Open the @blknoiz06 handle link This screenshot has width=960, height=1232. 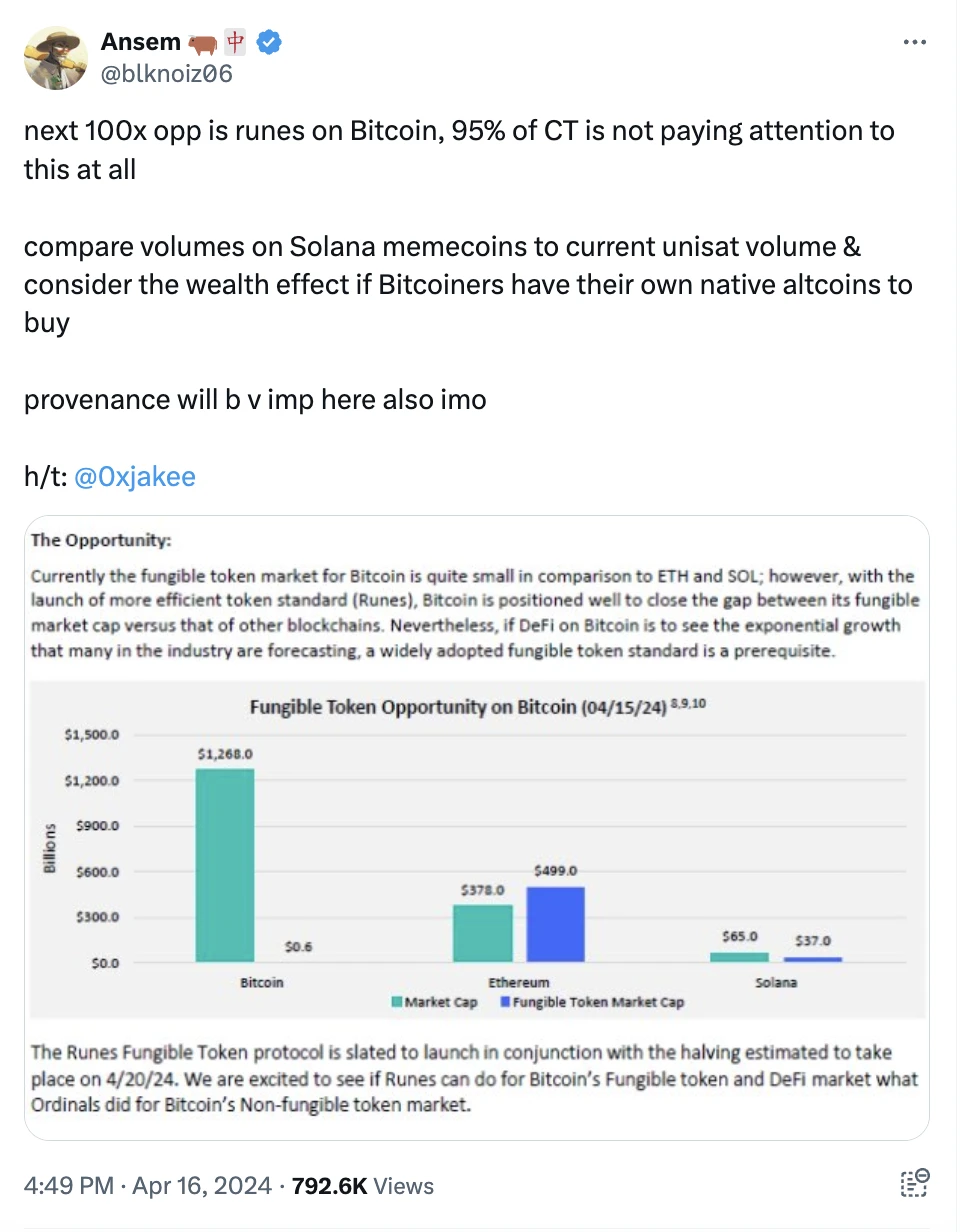pos(166,72)
